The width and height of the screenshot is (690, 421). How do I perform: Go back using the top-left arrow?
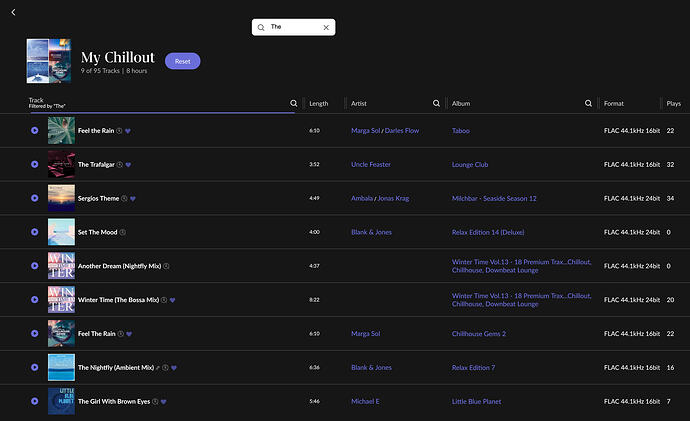[x=13, y=12]
